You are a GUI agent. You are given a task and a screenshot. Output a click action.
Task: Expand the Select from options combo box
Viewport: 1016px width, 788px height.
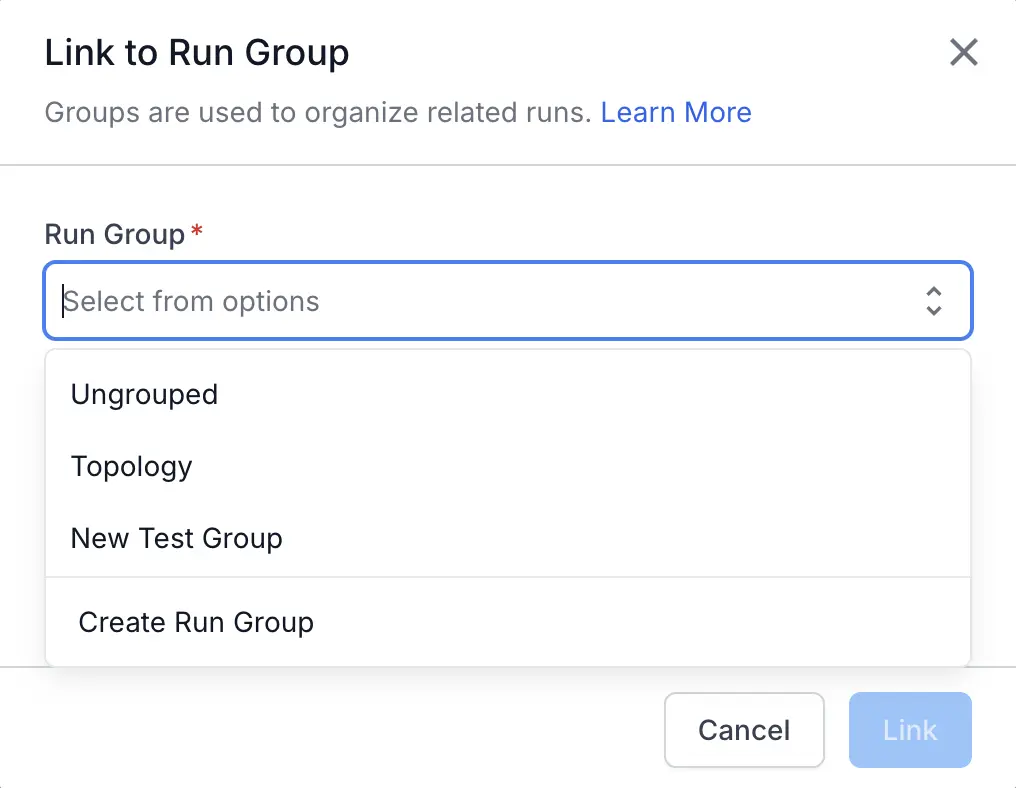coord(500,300)
